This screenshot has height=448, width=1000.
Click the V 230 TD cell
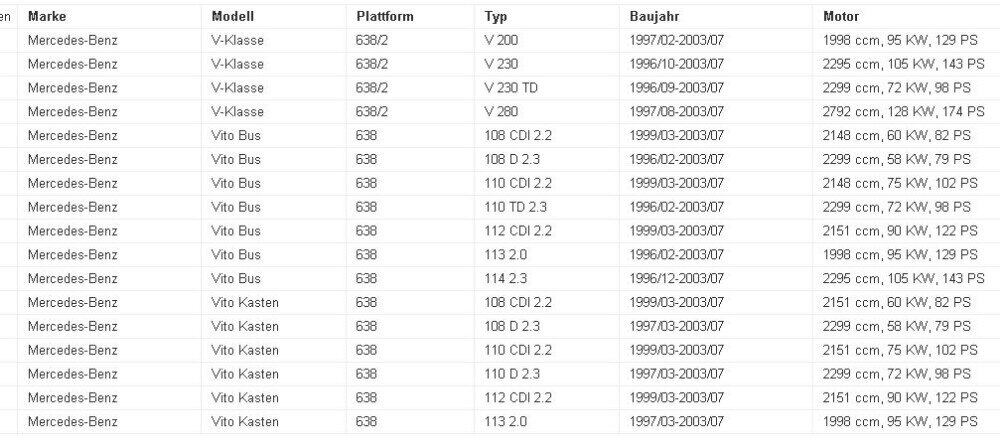(x=511, y=88)
